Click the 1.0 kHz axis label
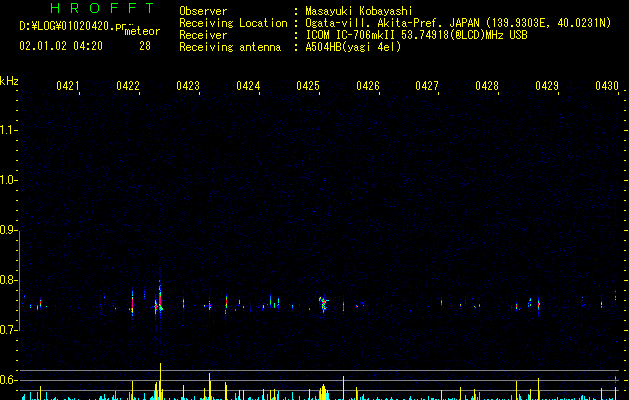The width and height of the screenshot is (629, 400). pos(8,180)
